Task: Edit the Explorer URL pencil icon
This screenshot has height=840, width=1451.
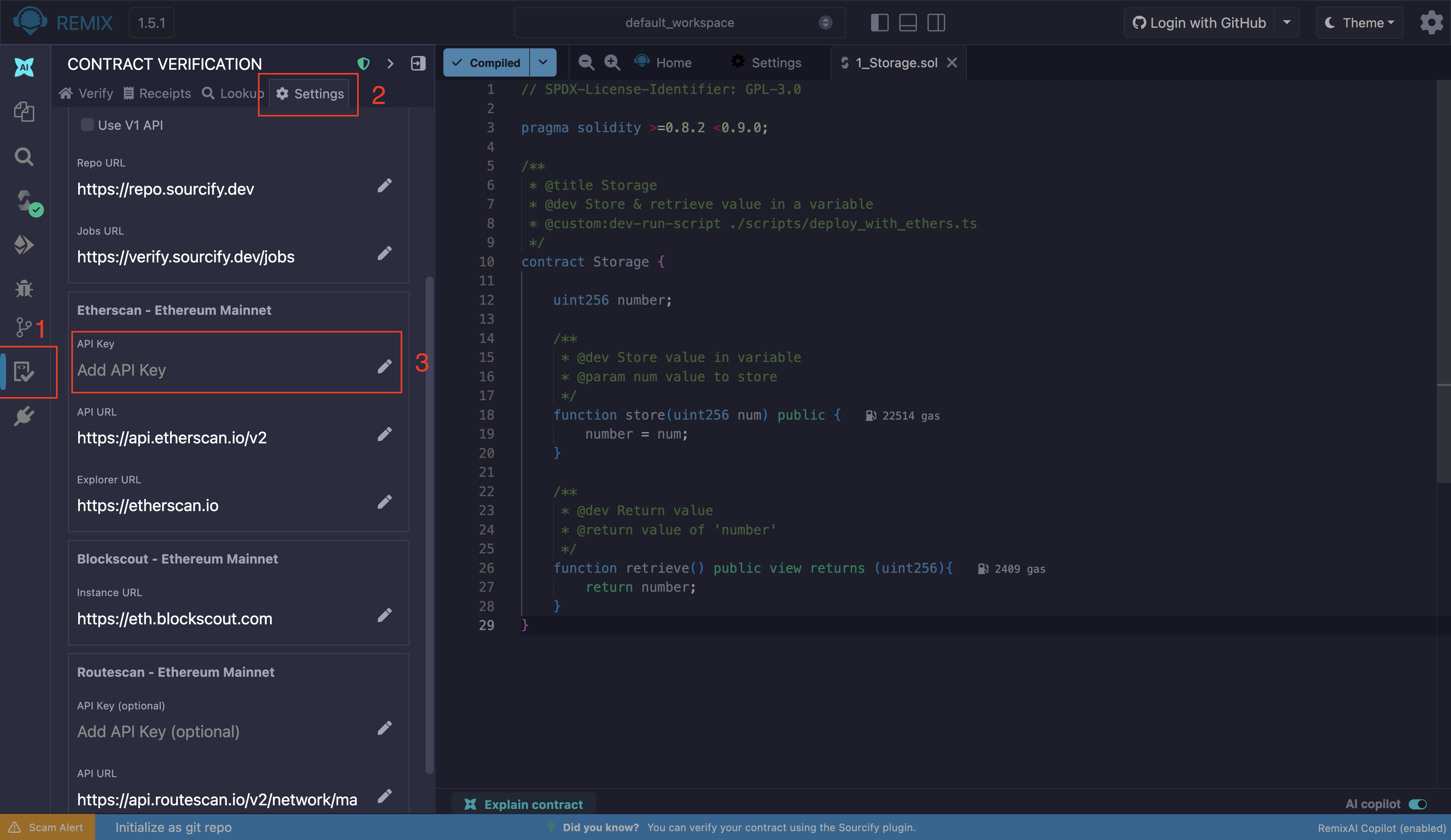Action: tap(385, 502)
